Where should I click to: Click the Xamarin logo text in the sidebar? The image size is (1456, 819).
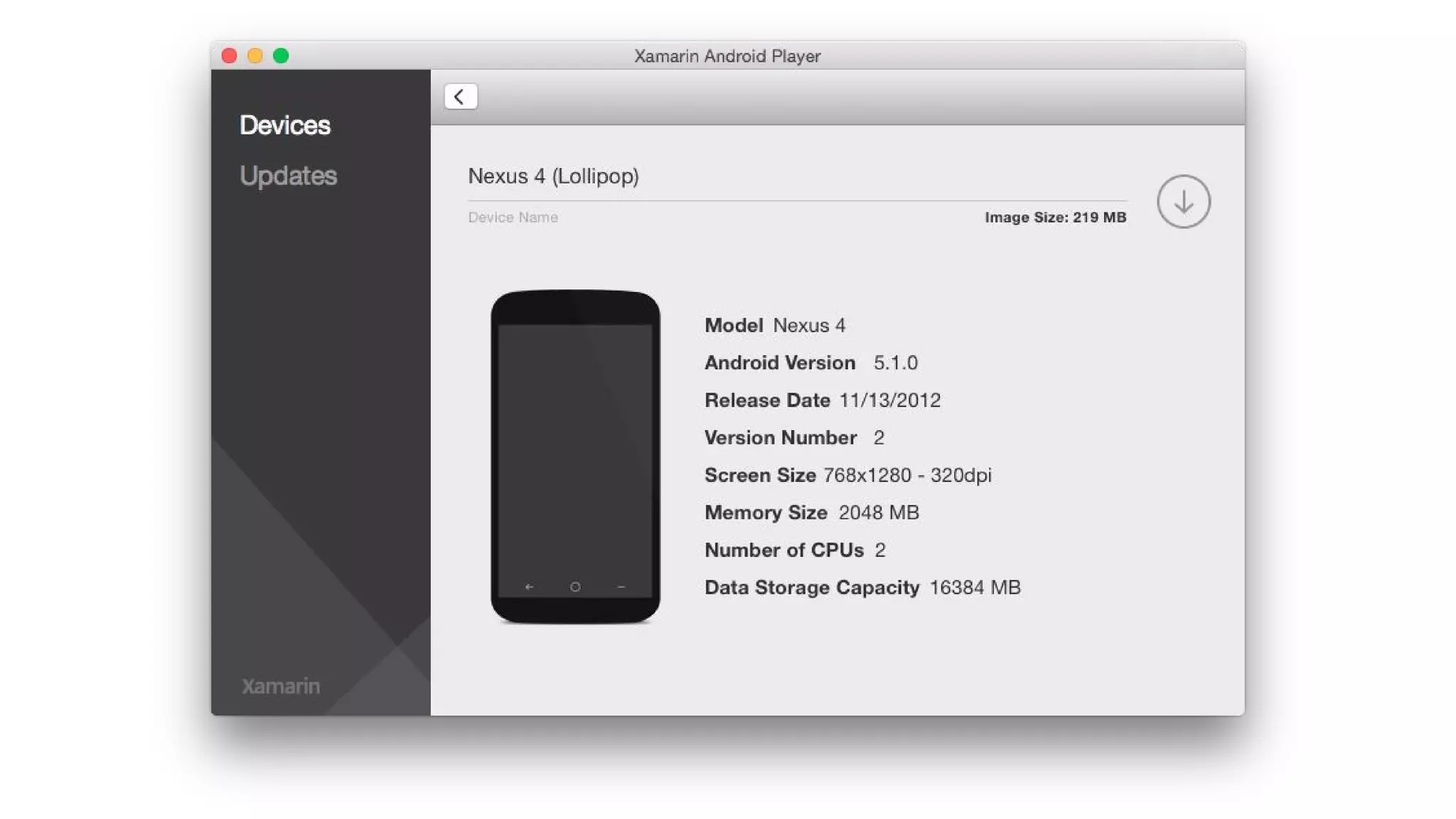(x=281, y=686)
